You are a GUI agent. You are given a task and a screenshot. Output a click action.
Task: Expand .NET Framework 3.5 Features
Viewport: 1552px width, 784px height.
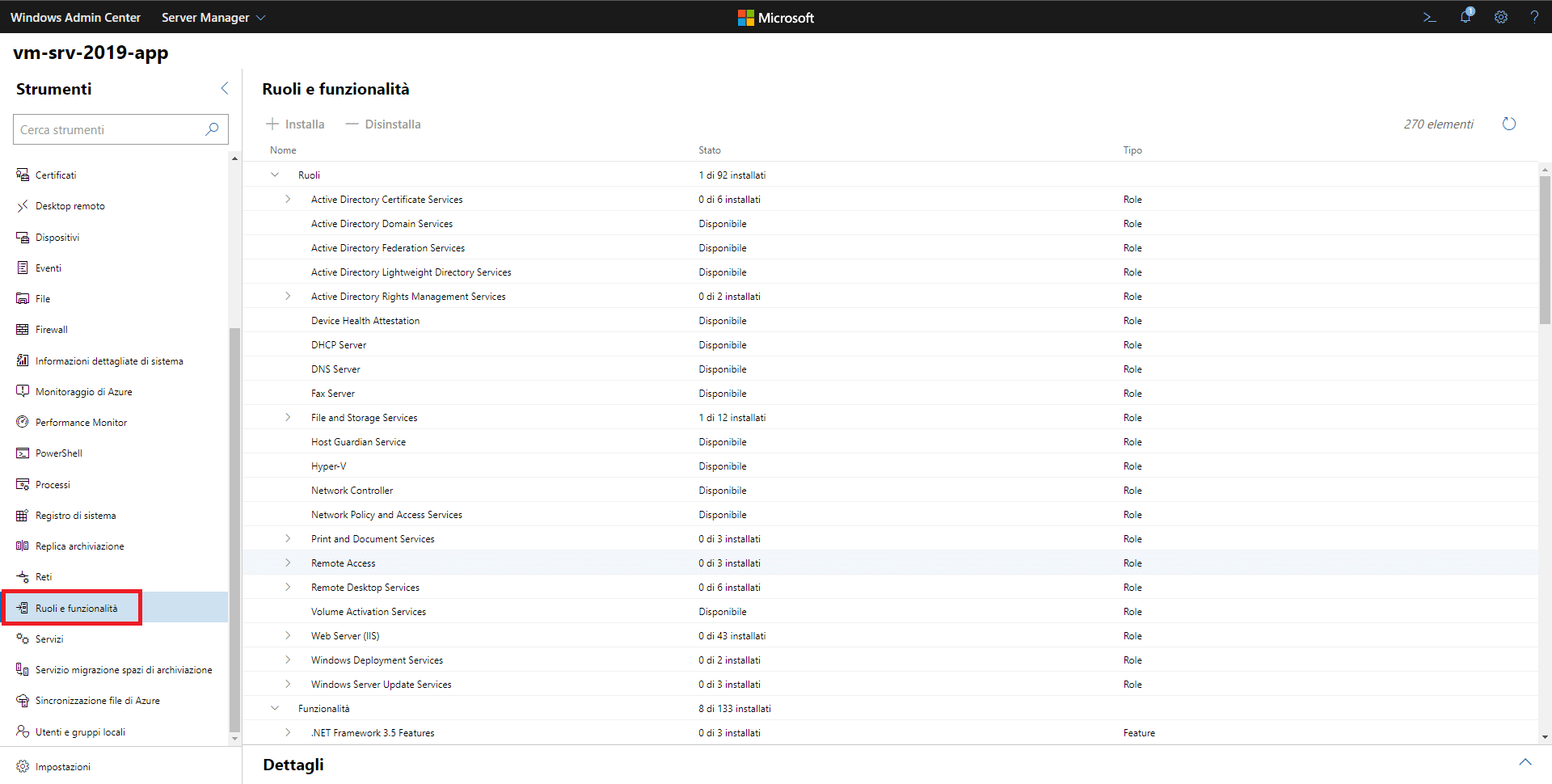[288, 732]
